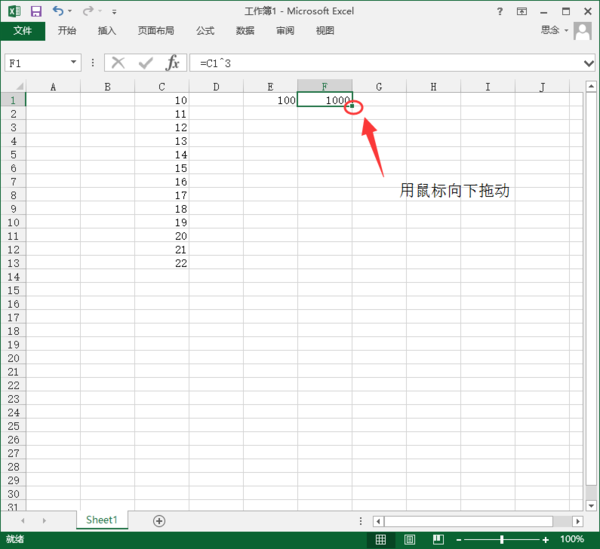Click the Select All corner triangle

pos(13,87)
